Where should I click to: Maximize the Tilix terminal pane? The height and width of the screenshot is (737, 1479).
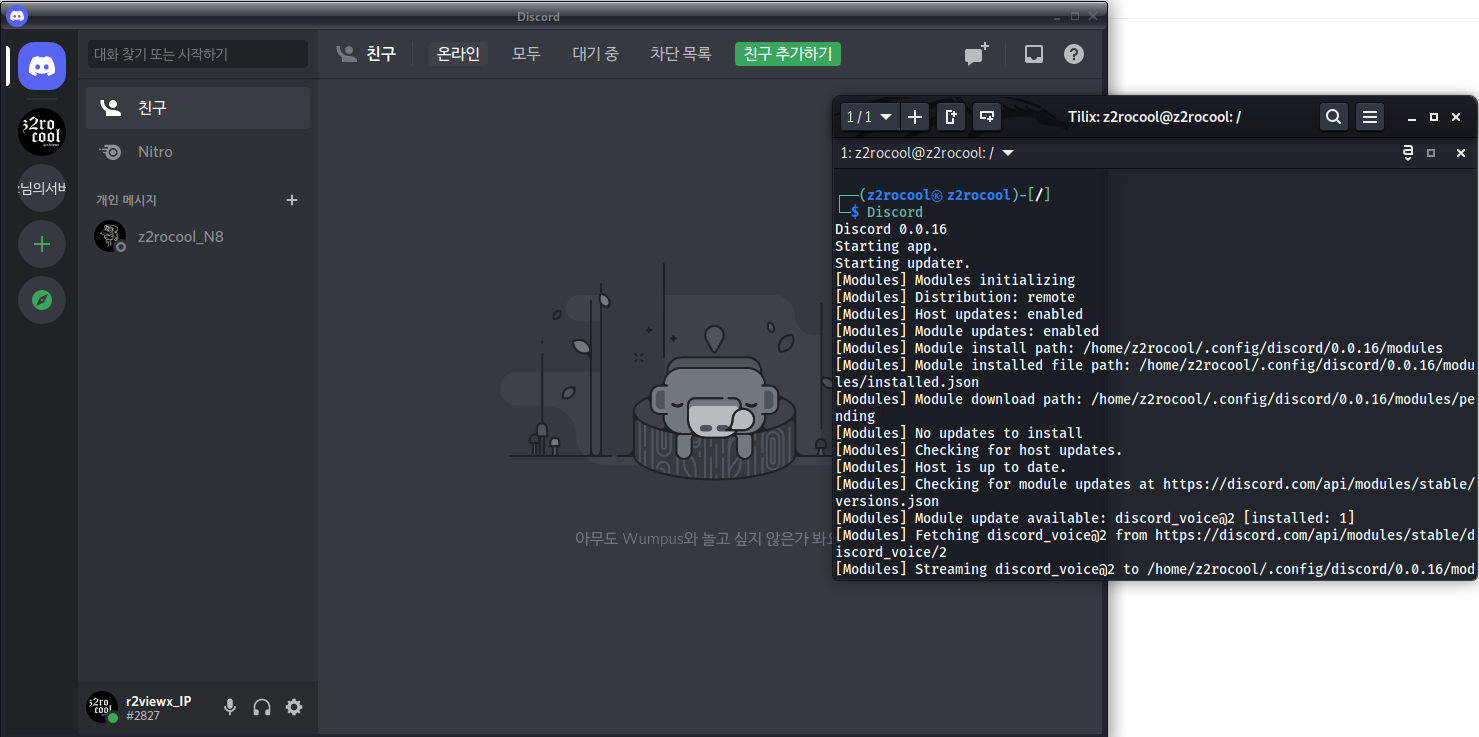click(1431, 153)
